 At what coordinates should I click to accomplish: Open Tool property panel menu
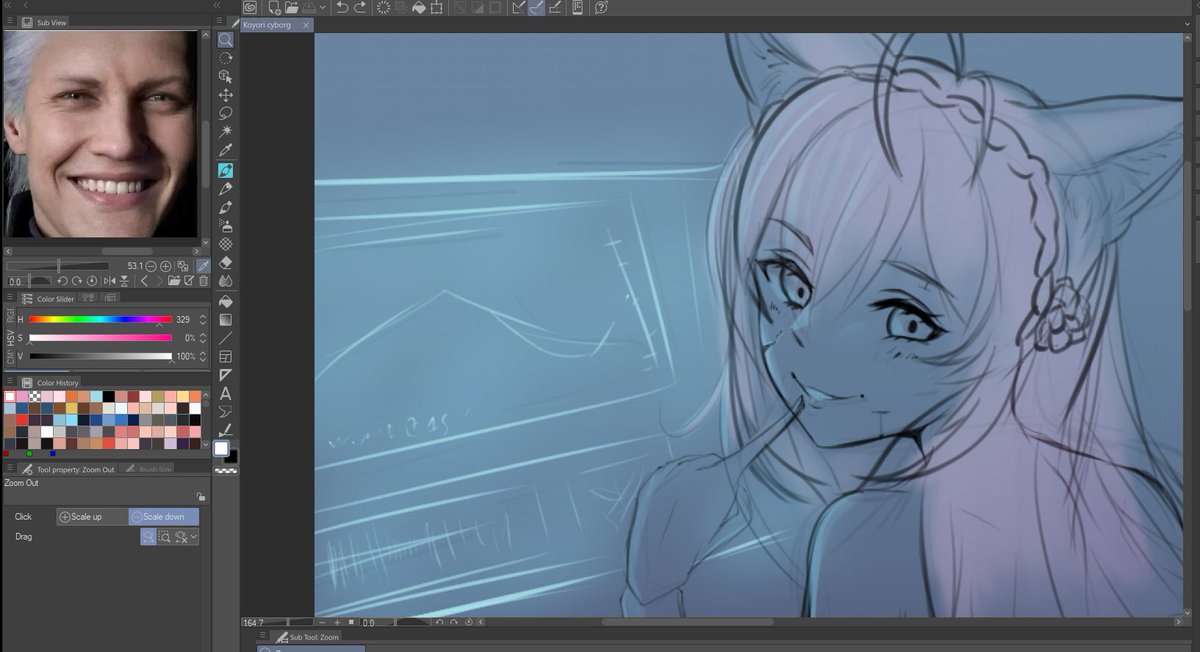(x=10, y=468)
